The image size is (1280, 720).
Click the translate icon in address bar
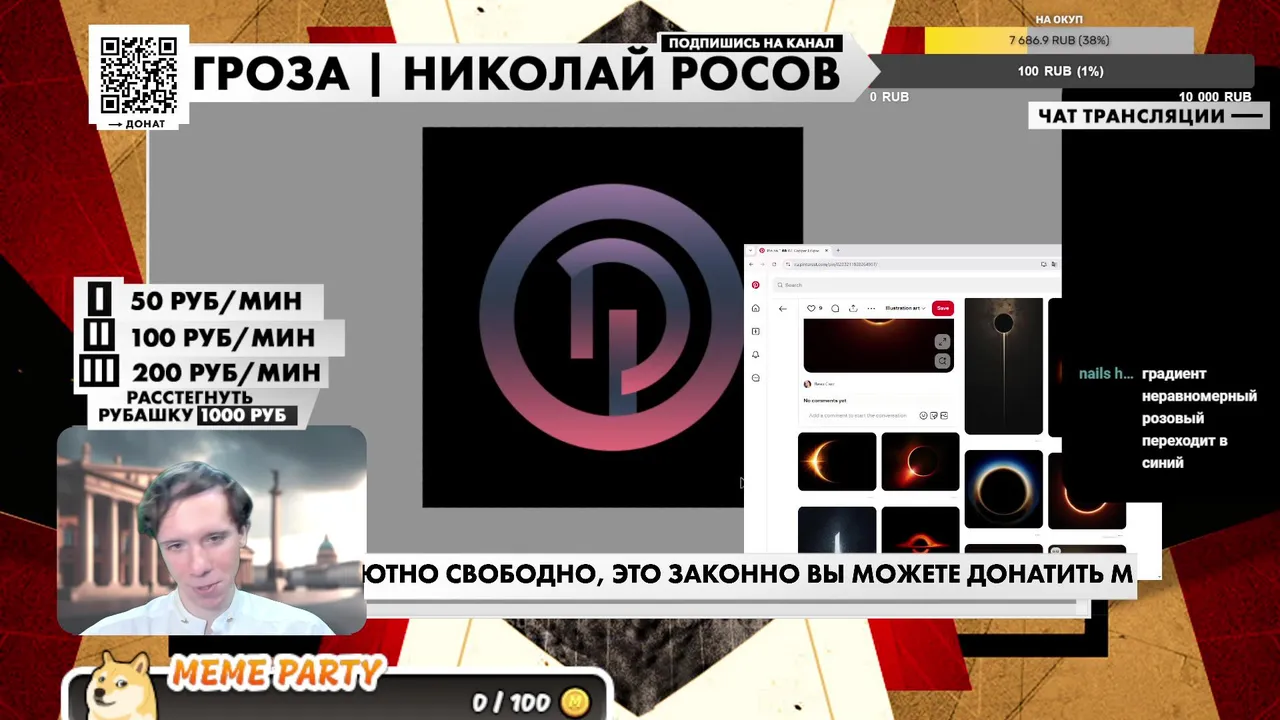coord(1054,264)
